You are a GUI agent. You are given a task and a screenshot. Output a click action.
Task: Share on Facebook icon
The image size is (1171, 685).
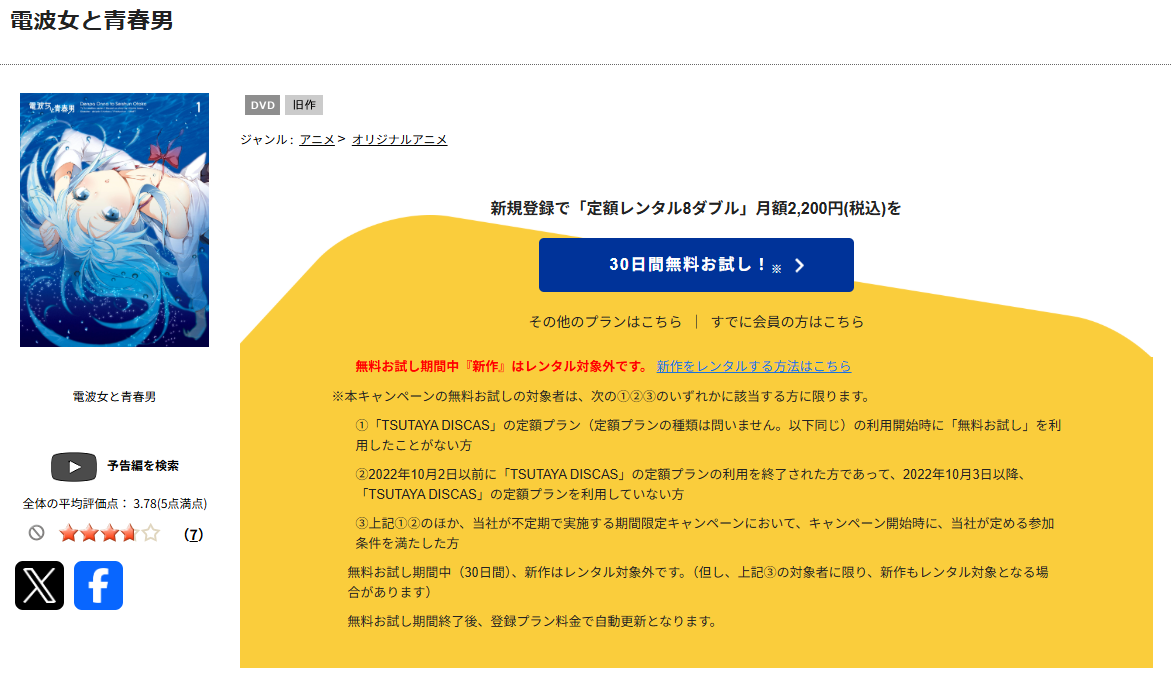point(99,585)
